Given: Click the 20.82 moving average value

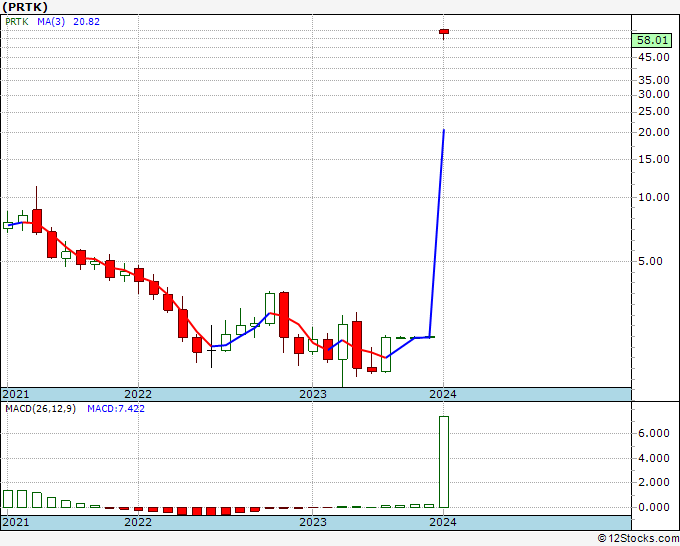Looking at the screenshot, I should coord(86,22).
